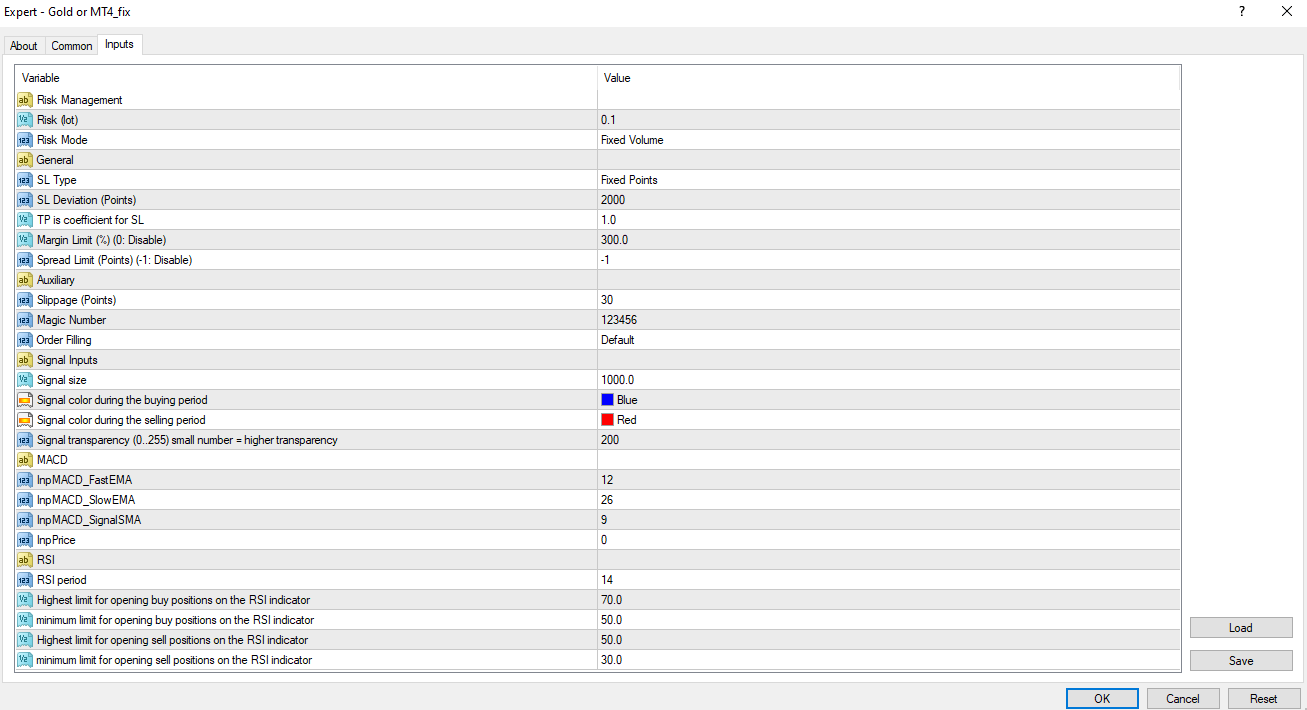
Task: Select the SL Deviation value 2000 field
Action: 613,200
